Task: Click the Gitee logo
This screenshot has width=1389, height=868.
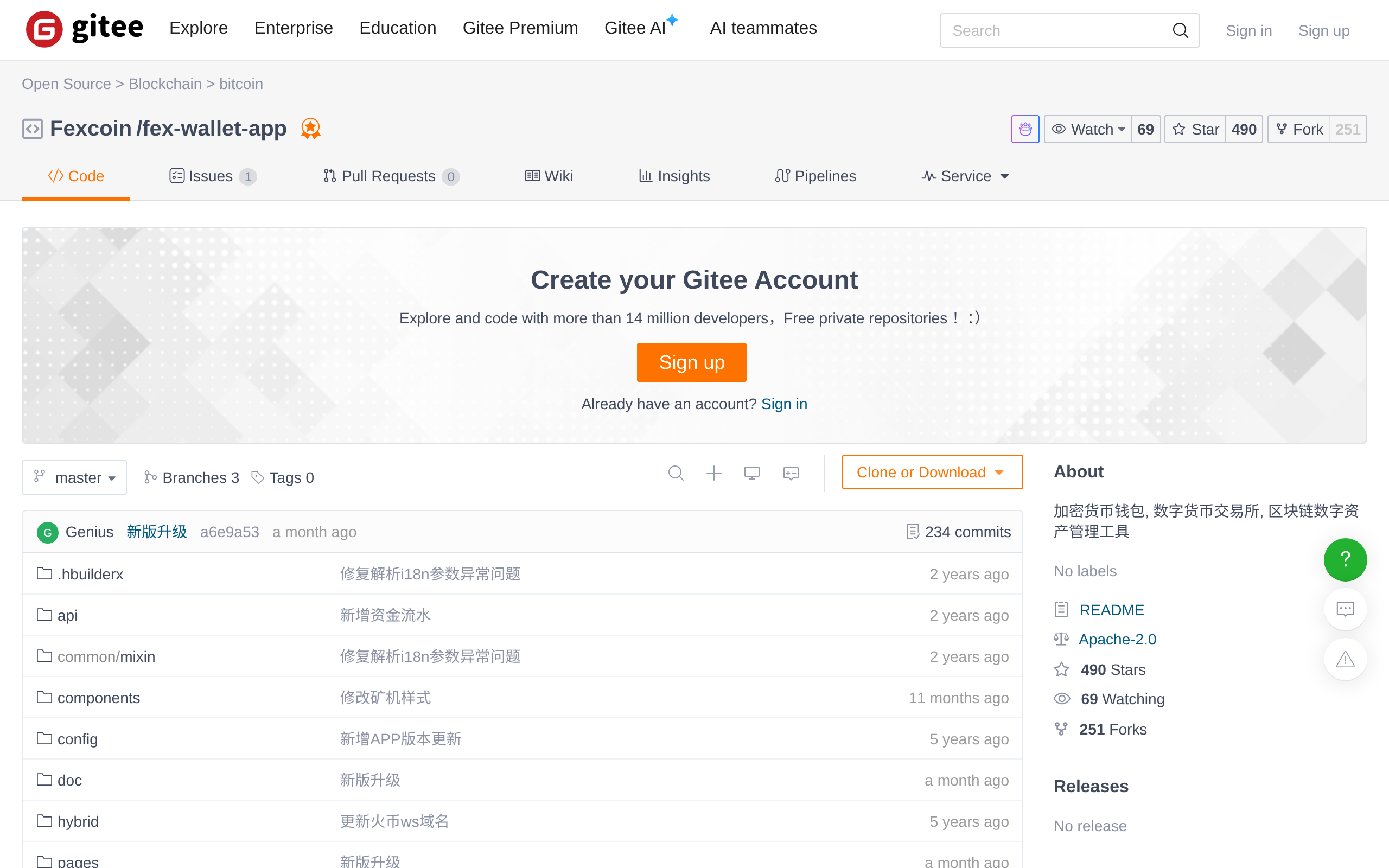Action: (x=85, y=28)
